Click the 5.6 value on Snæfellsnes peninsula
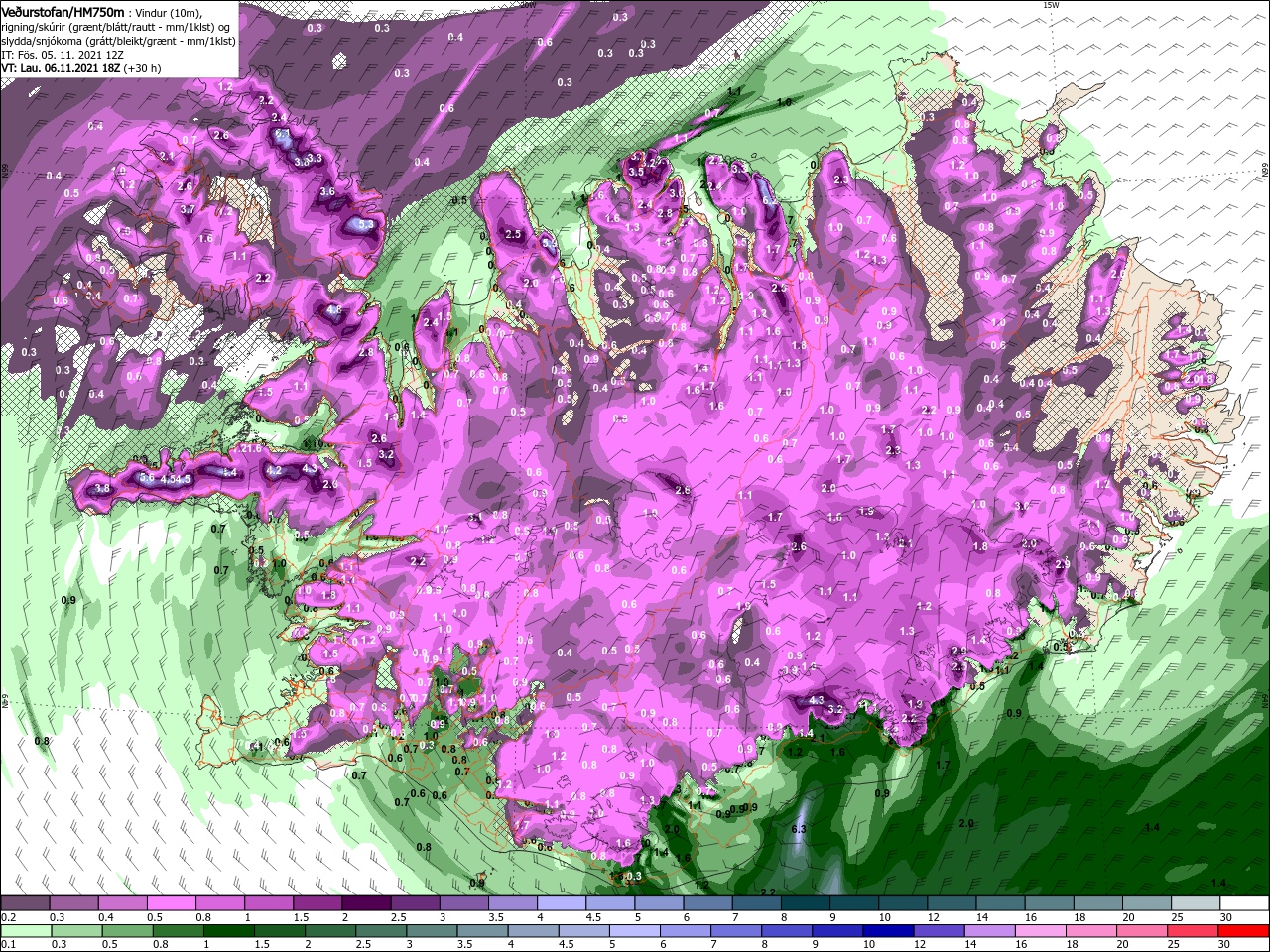 tap(146, 478)
